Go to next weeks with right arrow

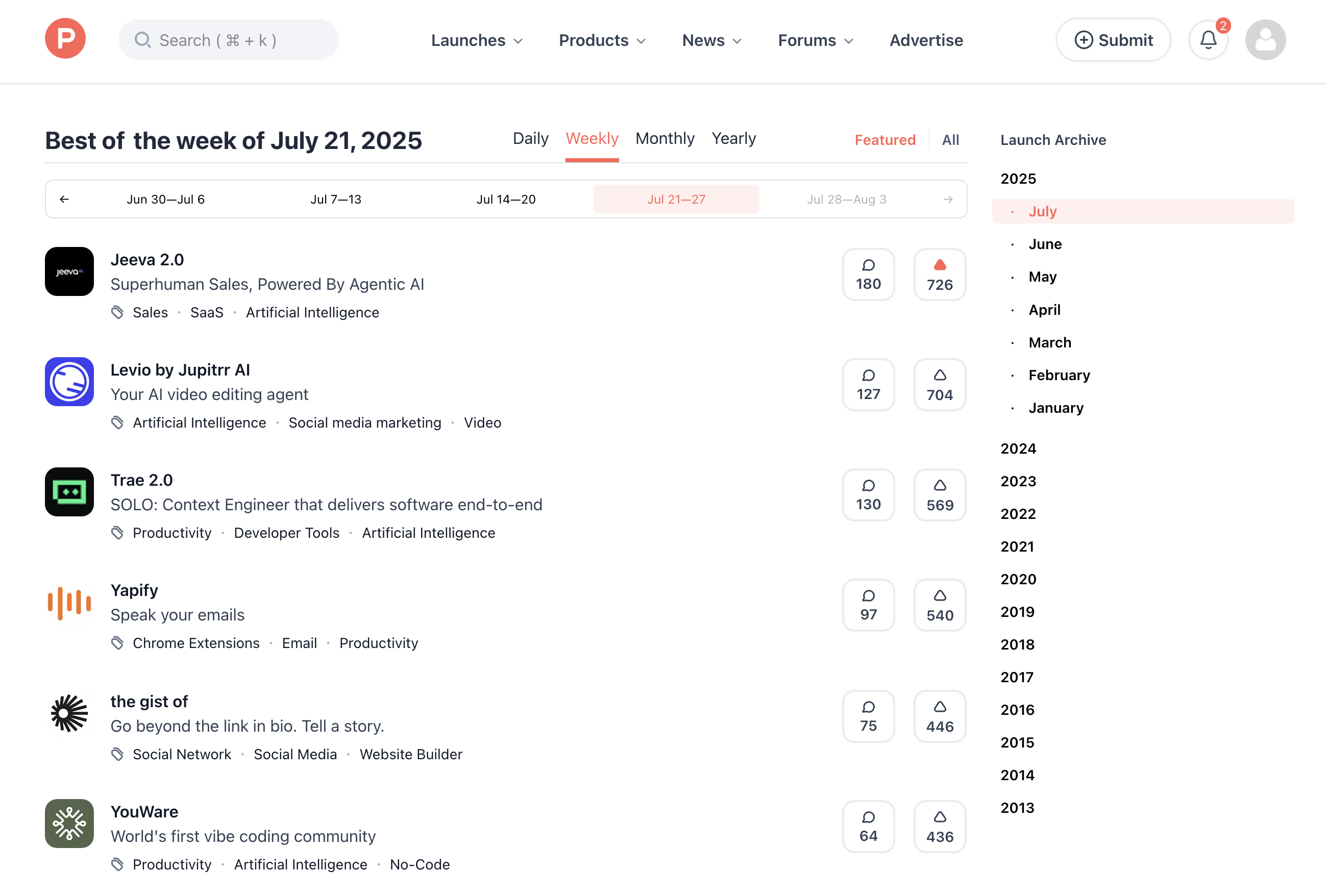click(x=948, y=199)
